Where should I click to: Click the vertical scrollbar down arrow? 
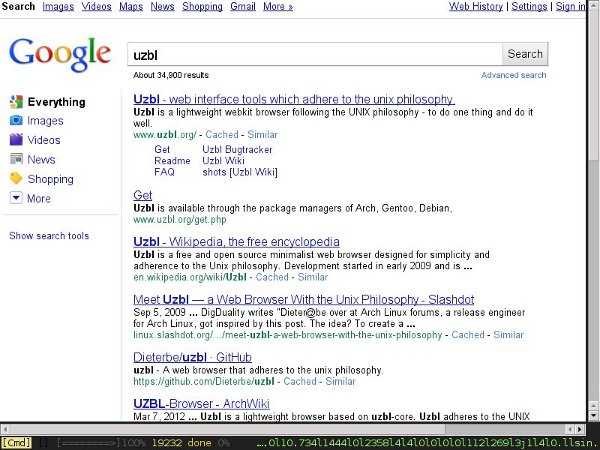593,416
